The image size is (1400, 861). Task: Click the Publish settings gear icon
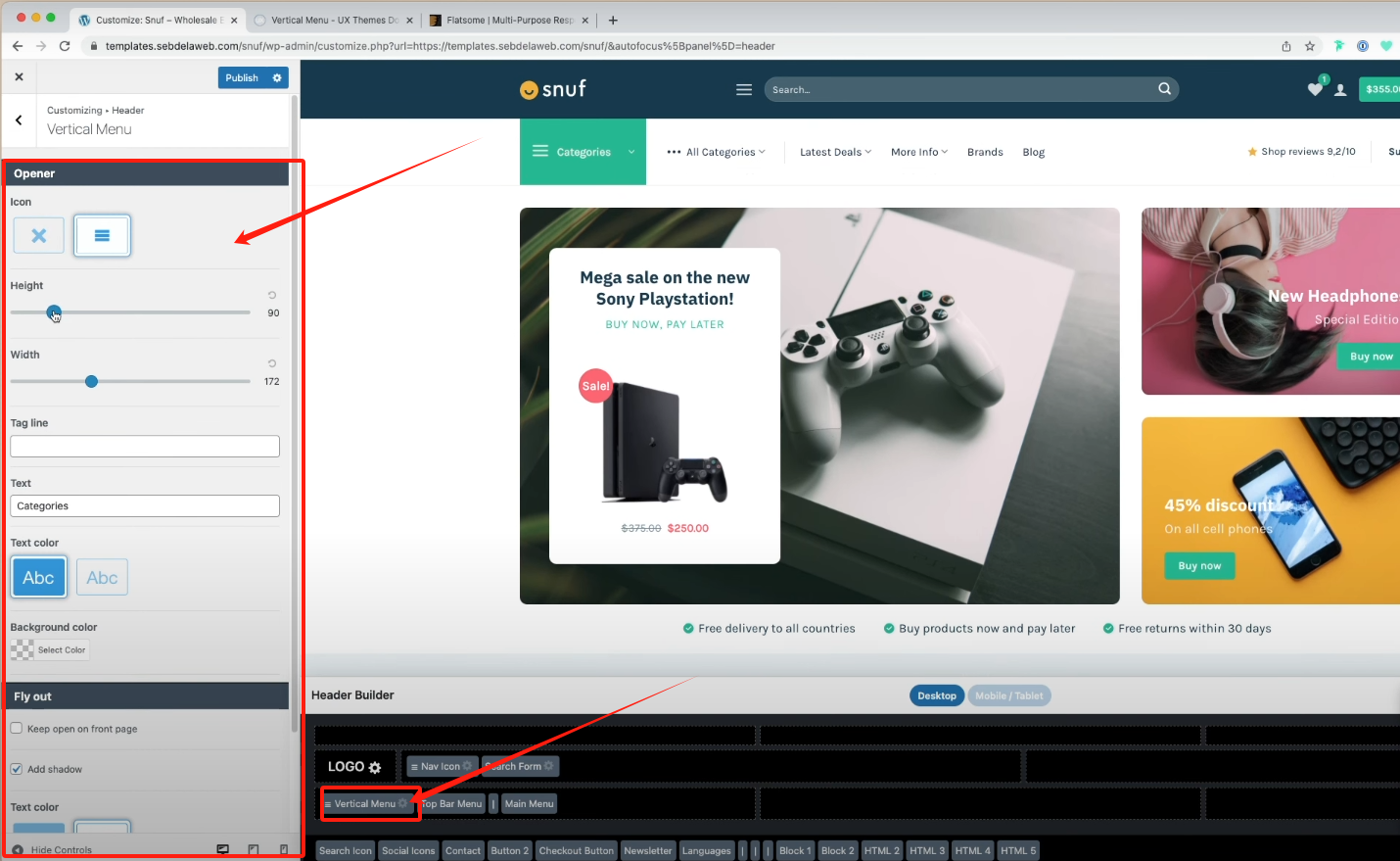click(x=277, y=78)
